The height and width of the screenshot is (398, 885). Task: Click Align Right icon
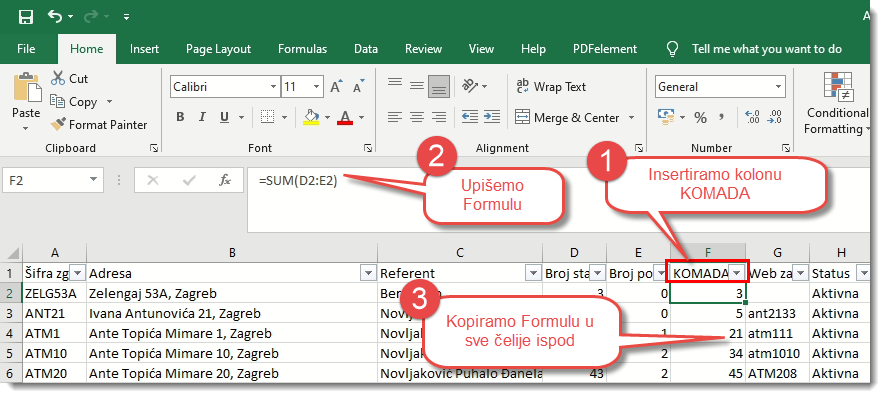439,117
